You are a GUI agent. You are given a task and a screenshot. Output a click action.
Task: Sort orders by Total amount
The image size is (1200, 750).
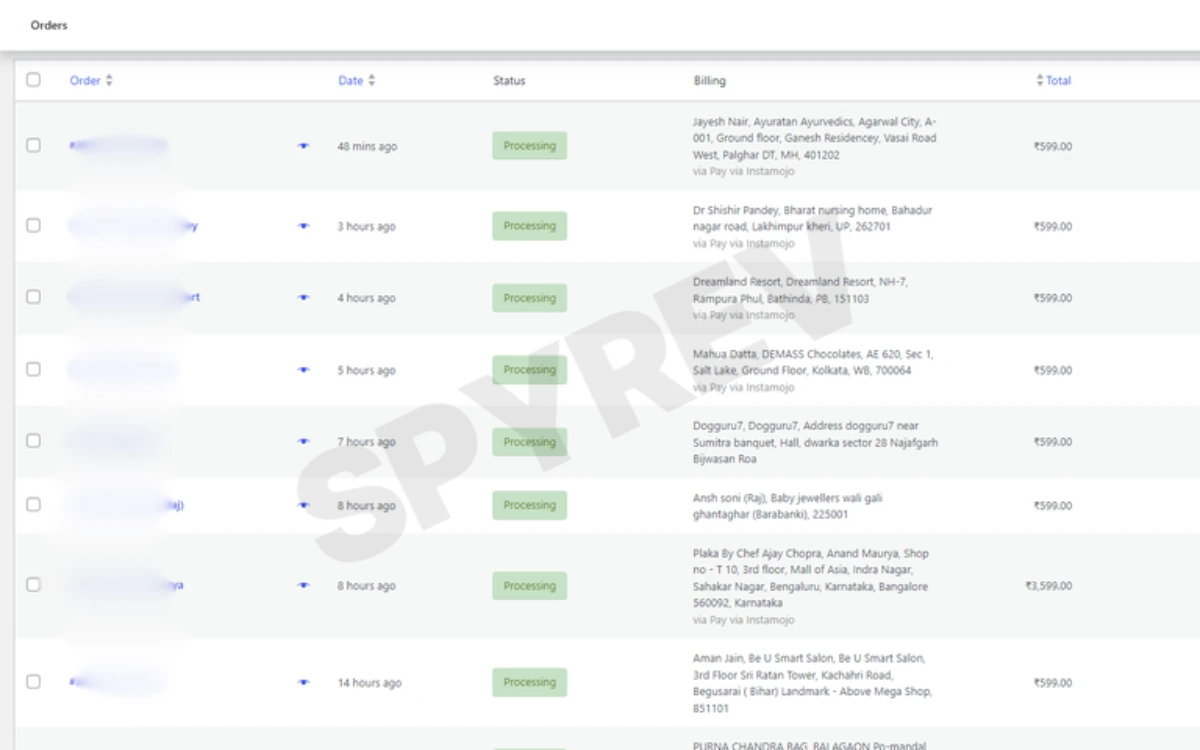[x=1054, y=81]
